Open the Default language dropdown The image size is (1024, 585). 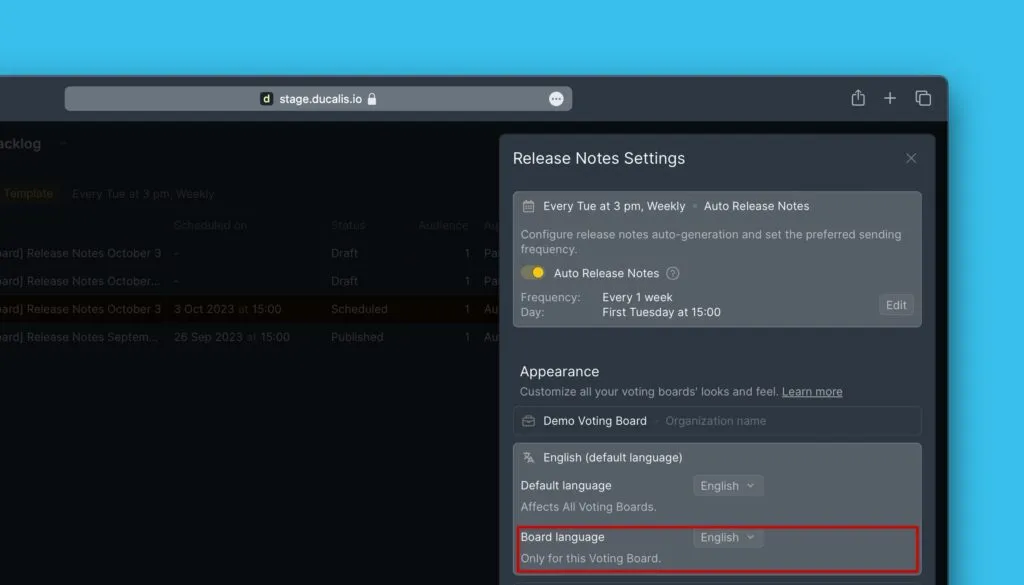[728, 486]
